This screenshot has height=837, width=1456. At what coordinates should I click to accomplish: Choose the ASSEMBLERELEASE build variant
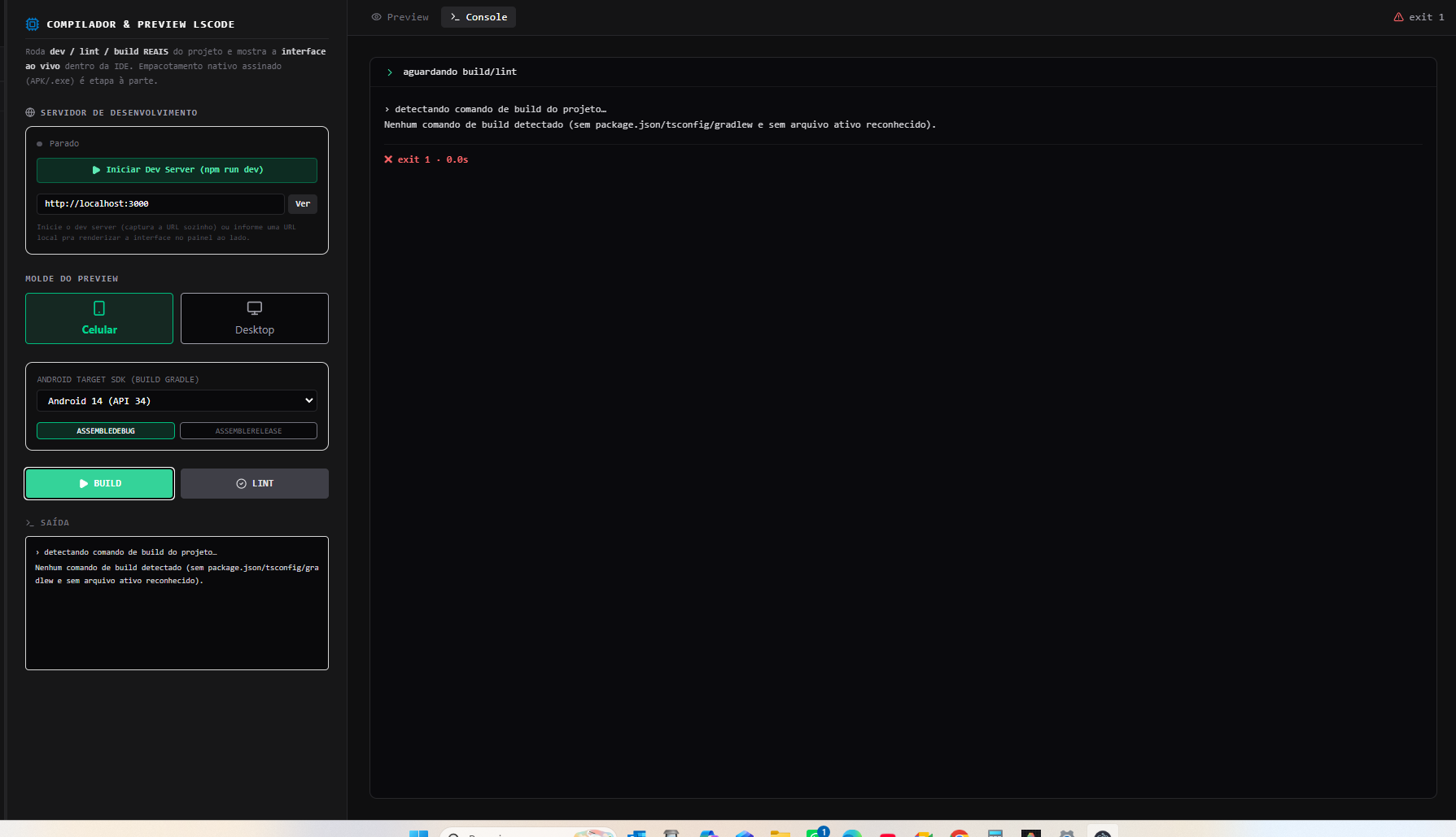248,431
